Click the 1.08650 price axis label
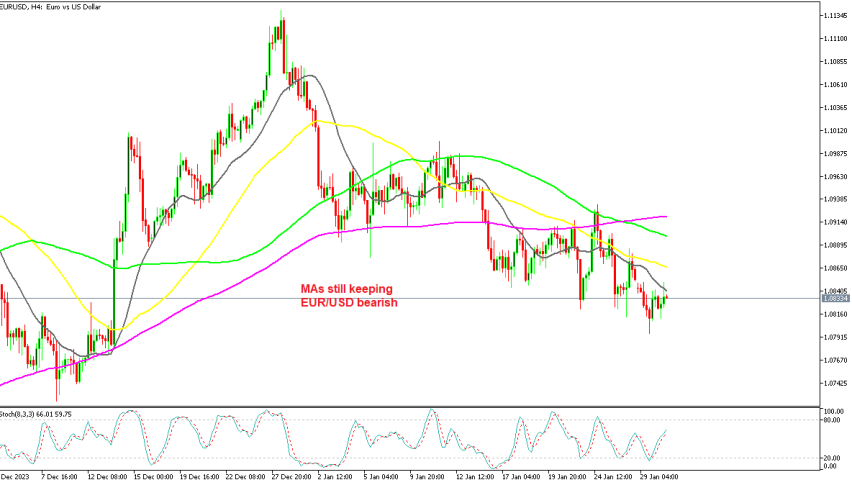 [836, 268]
